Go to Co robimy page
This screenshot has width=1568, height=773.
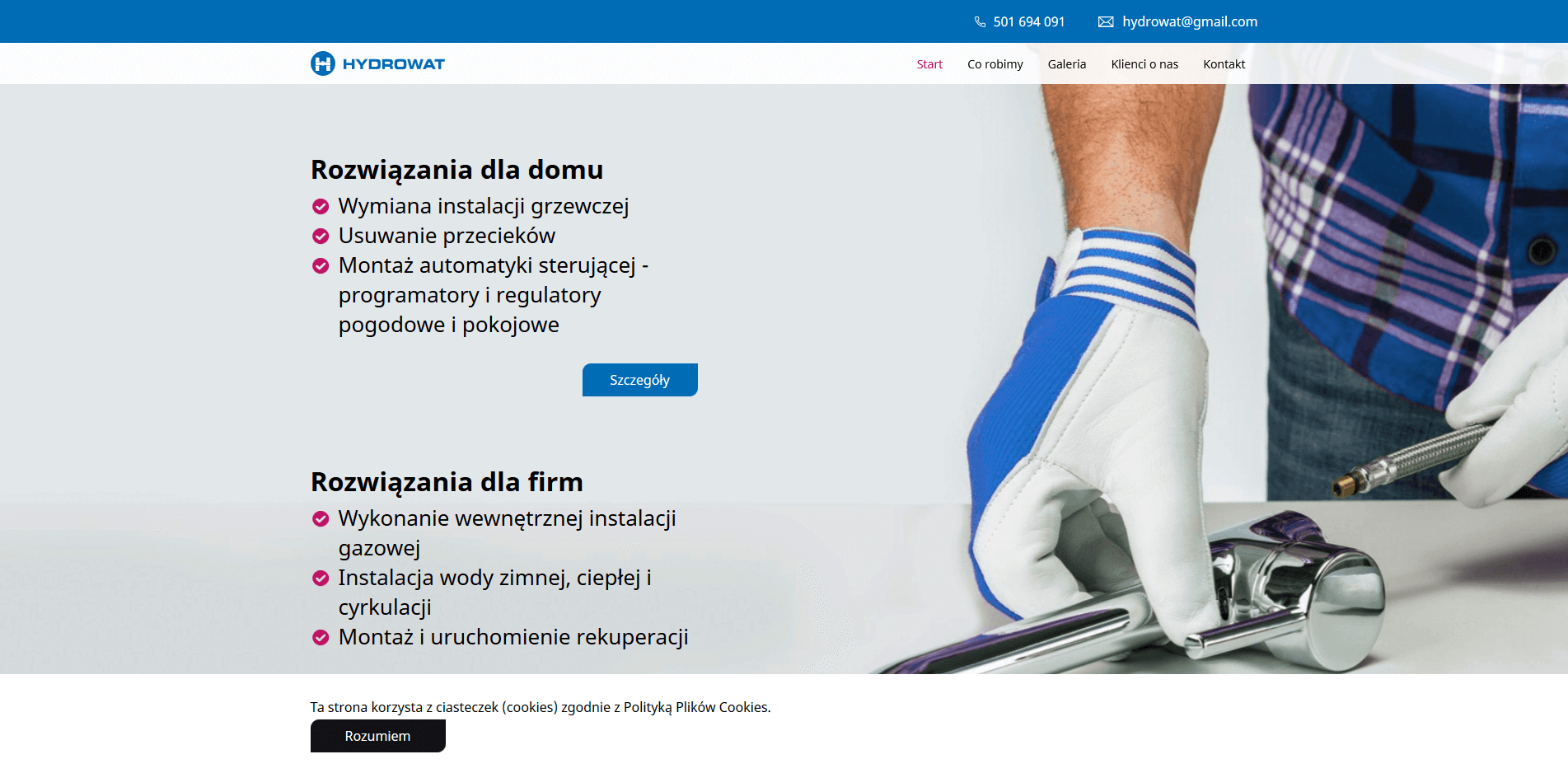(x=995, y=64)
